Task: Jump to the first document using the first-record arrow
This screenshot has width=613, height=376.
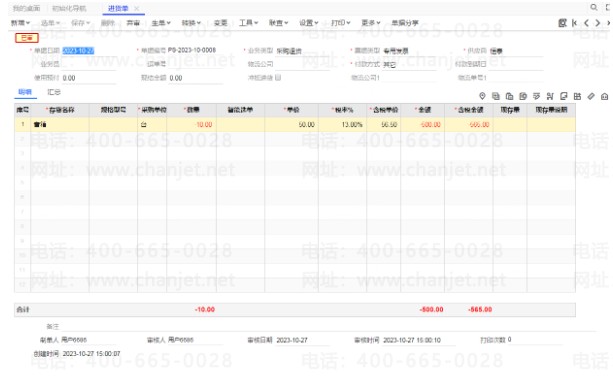Action: [574, 23]
